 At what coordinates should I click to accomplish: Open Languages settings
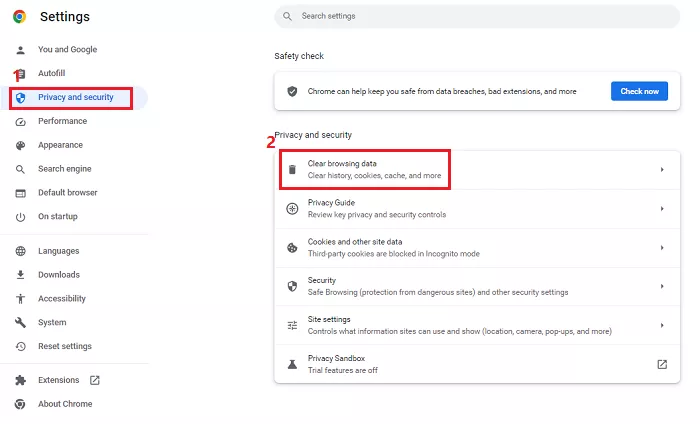click(58, 251)
